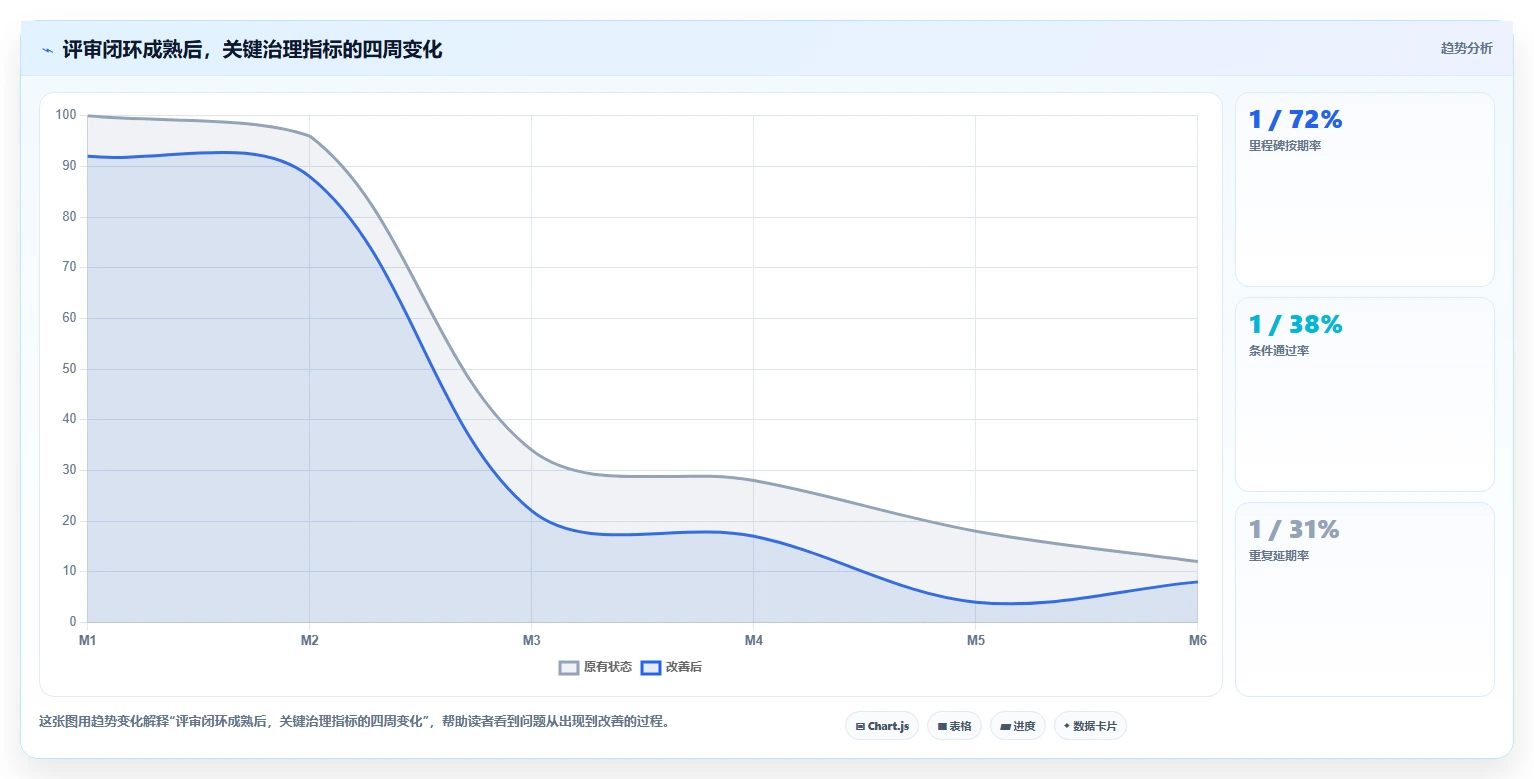Click the caption text below the chart

[354, 721]
